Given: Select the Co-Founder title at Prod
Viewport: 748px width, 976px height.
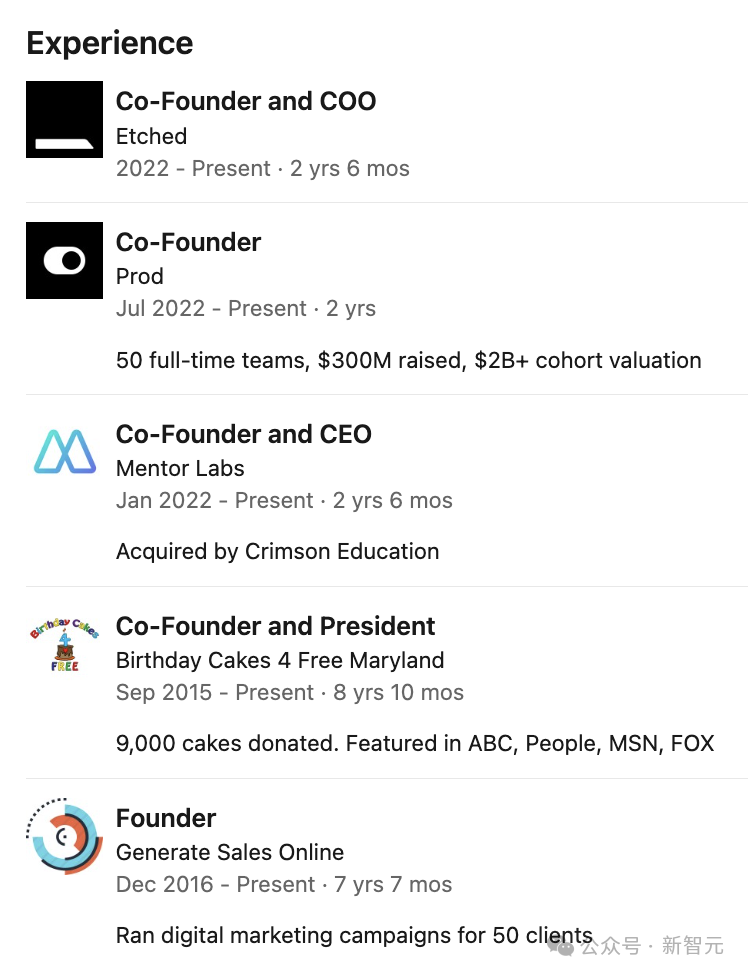Looking at the screenshot, I should [x=188, y=242].
